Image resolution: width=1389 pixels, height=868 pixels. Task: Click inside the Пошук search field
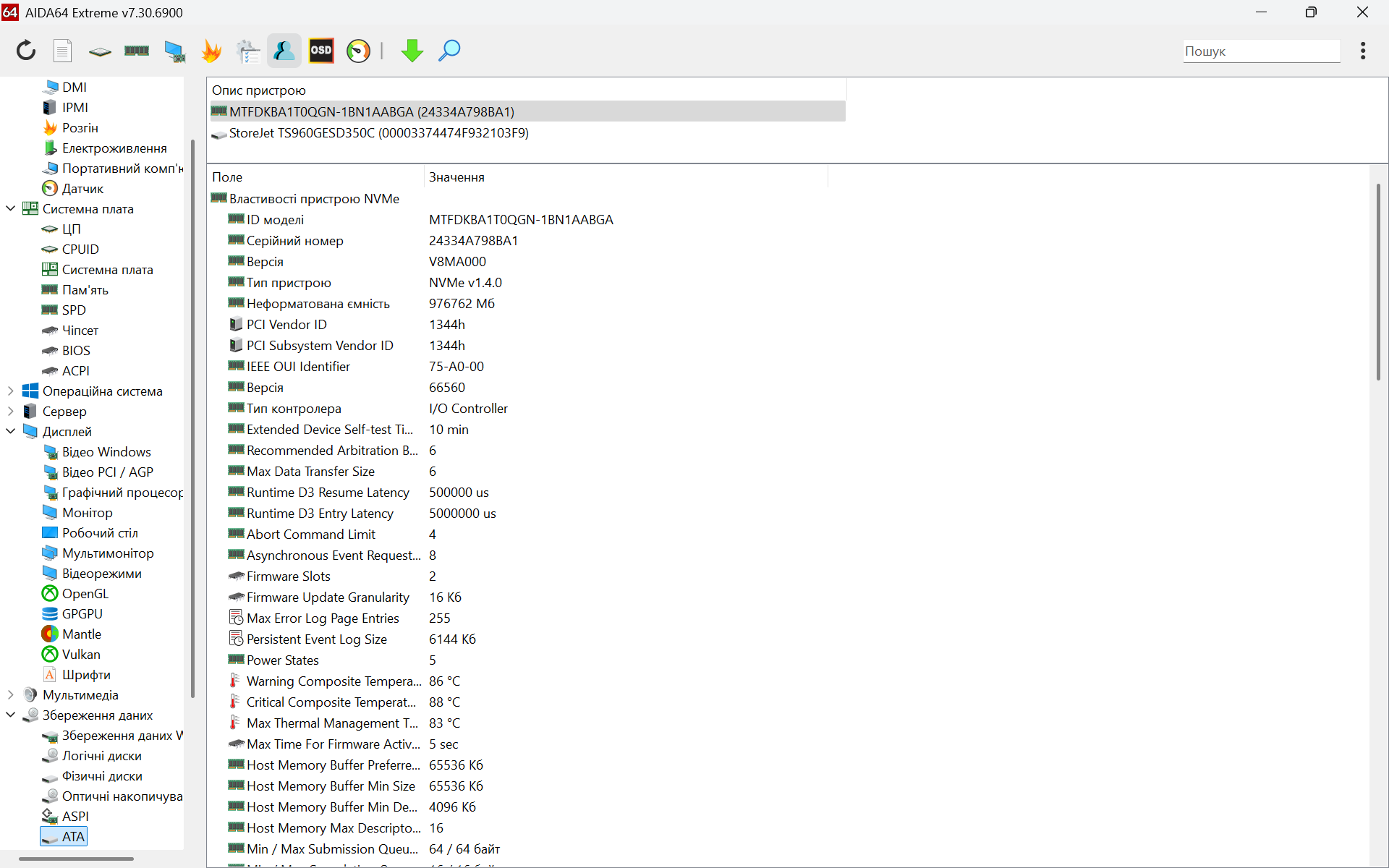1262,51
